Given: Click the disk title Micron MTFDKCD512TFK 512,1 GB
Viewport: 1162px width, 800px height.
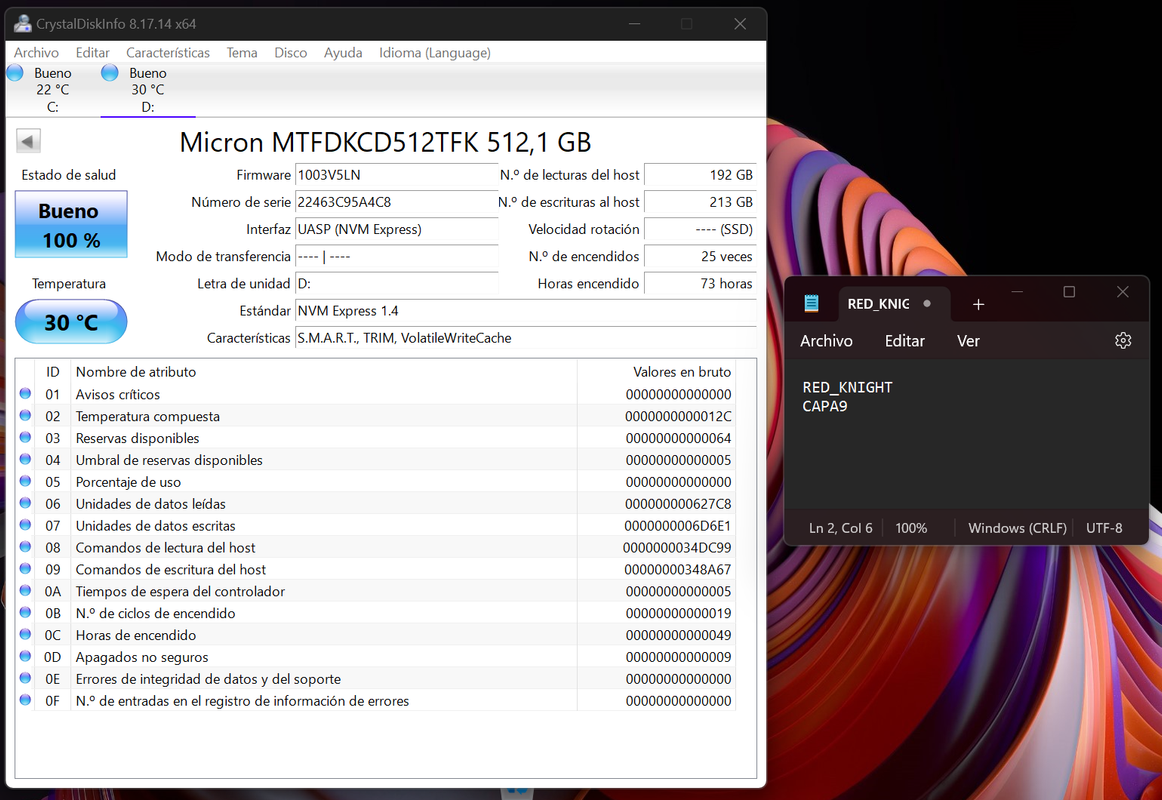Looking at the screenshot, I should coord(385,142).
